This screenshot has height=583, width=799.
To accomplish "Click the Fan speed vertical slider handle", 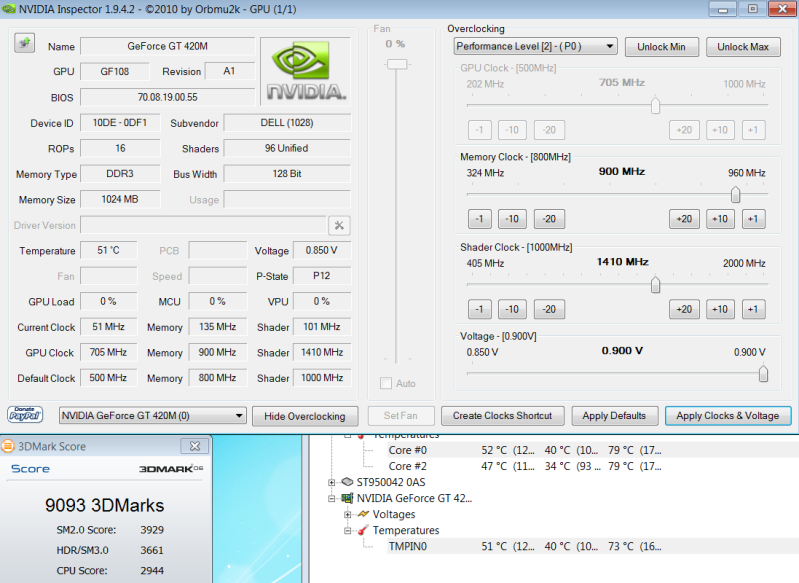I will click(x=397, y=64).
